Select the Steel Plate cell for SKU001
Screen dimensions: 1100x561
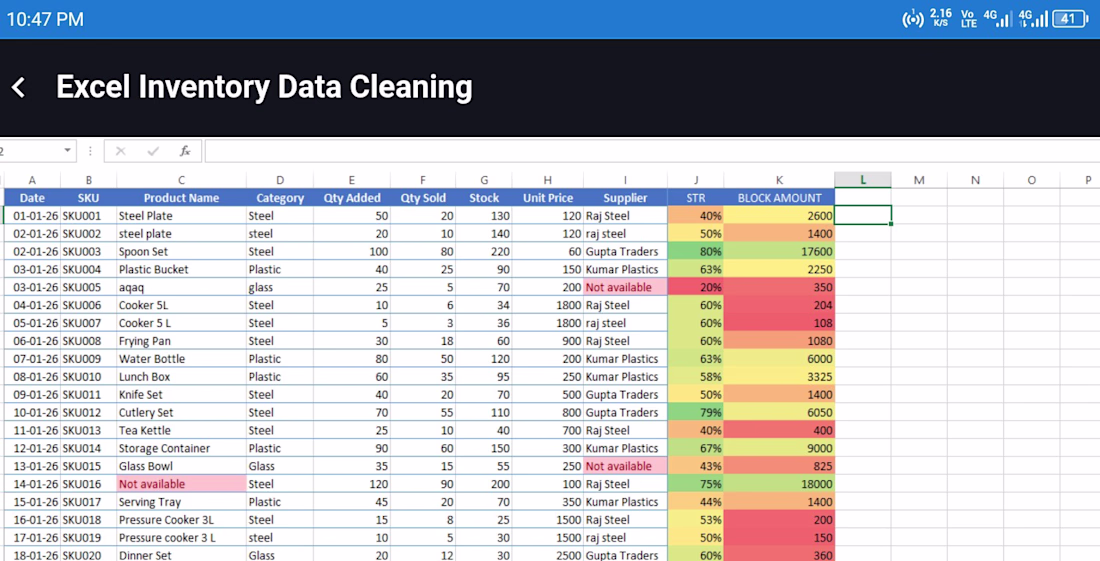pyautogui.click(x=182, y=216)
